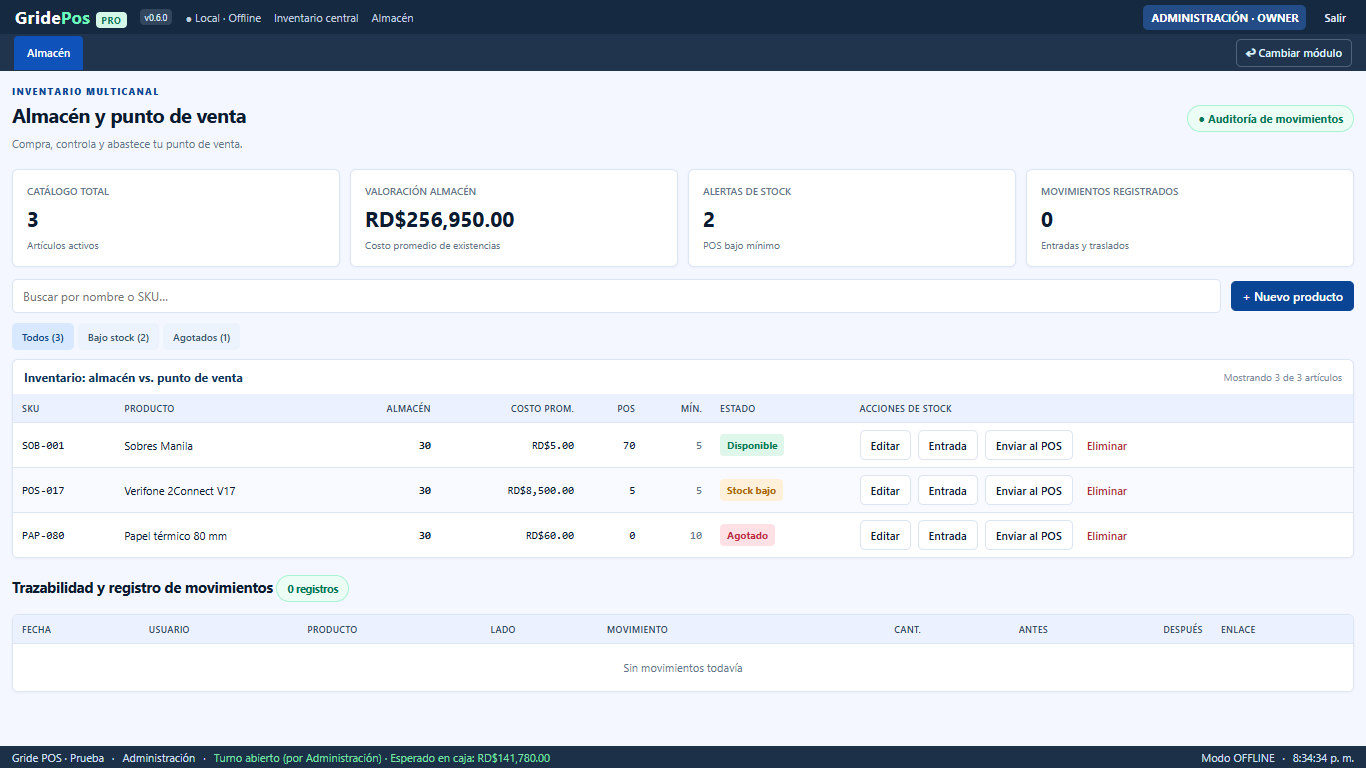The image size is (1366, 768).
Task: Click Modo OFFLINE in status bar
Action: [x=1238, y=758]
